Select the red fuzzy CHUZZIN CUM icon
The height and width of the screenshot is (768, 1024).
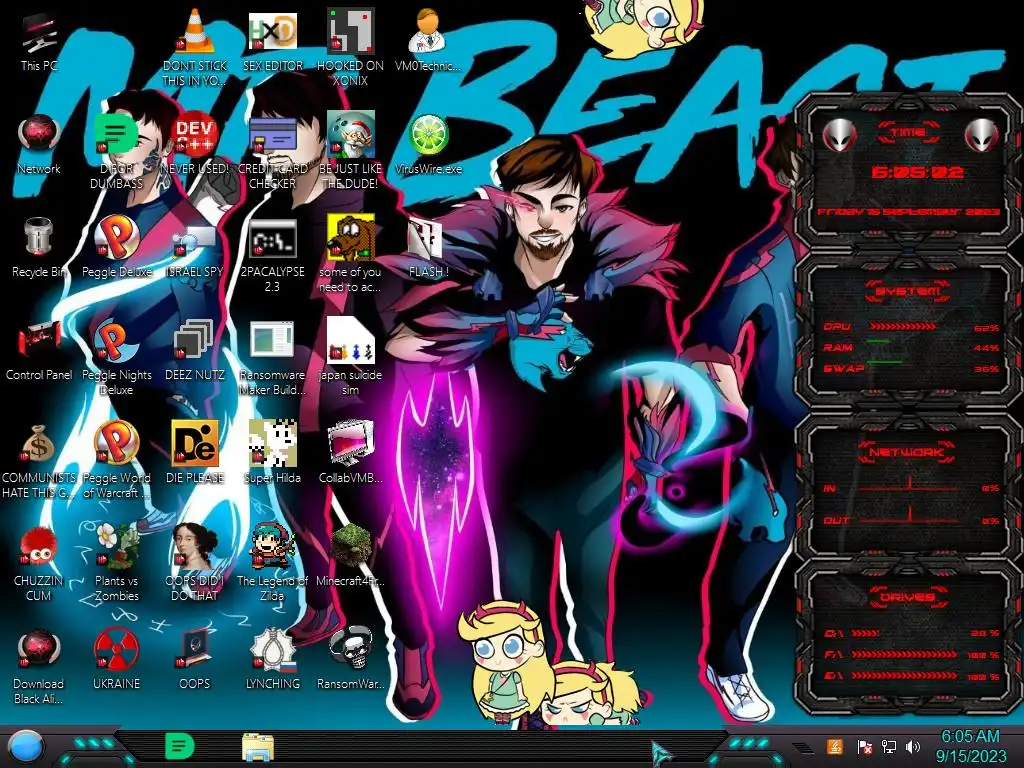click(39, 564)
